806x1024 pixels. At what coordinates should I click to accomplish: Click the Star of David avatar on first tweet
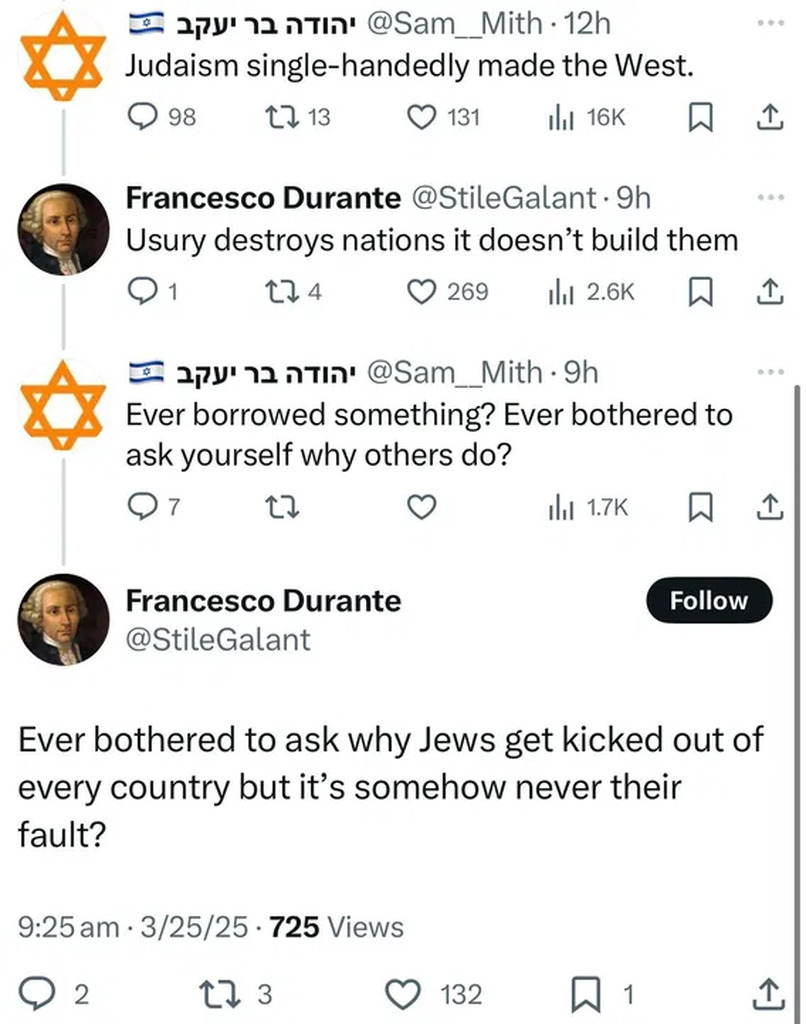click(63, 57)
